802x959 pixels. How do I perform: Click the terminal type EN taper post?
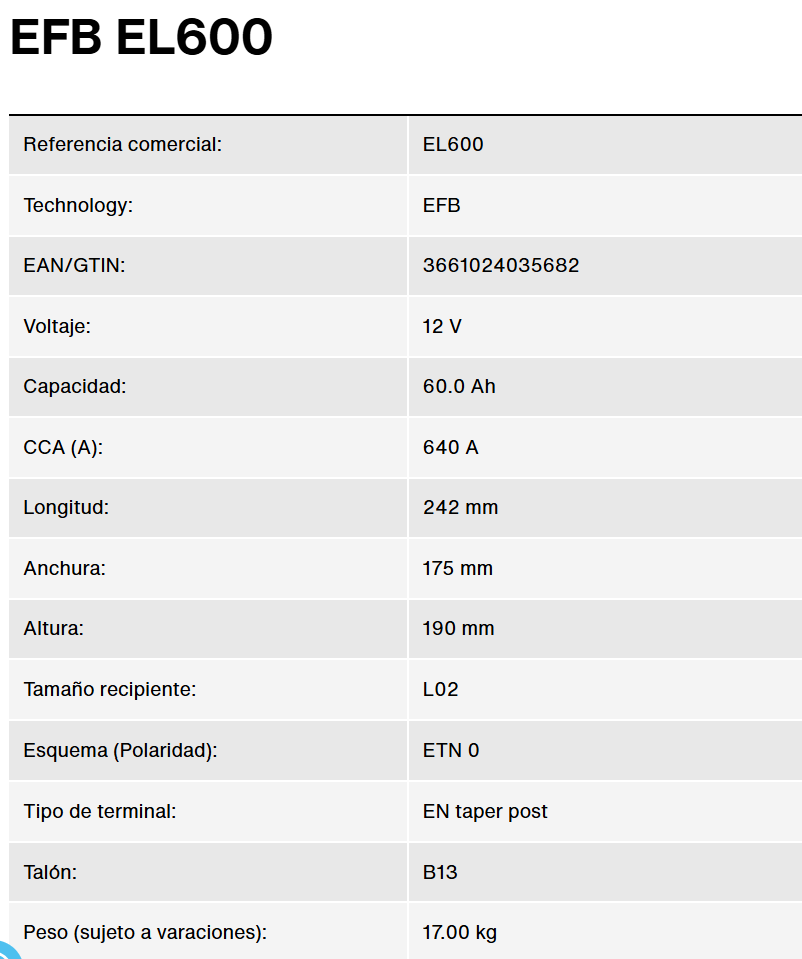[x=485, y=811]
